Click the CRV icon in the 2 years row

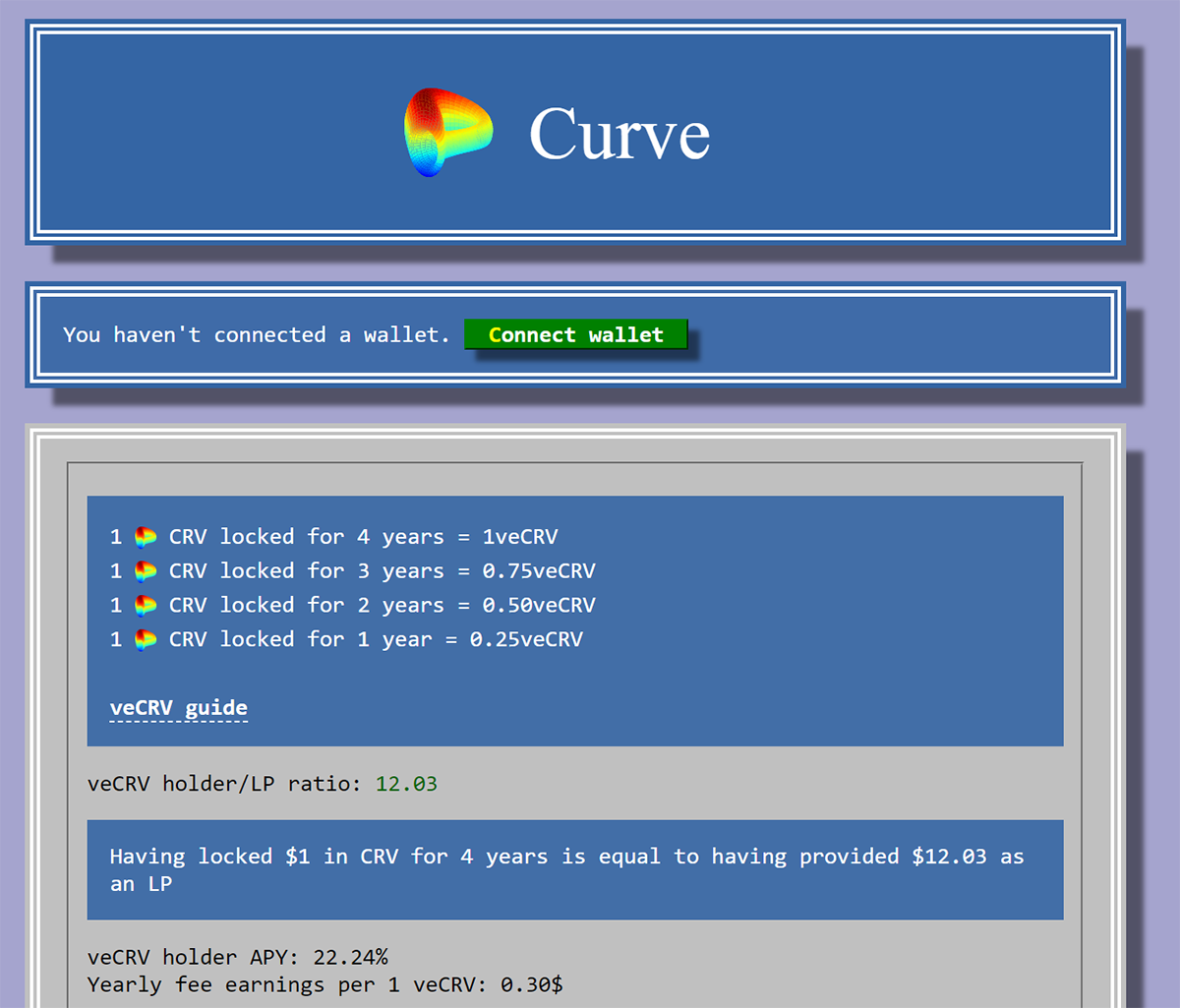click(x=146, y=606)
